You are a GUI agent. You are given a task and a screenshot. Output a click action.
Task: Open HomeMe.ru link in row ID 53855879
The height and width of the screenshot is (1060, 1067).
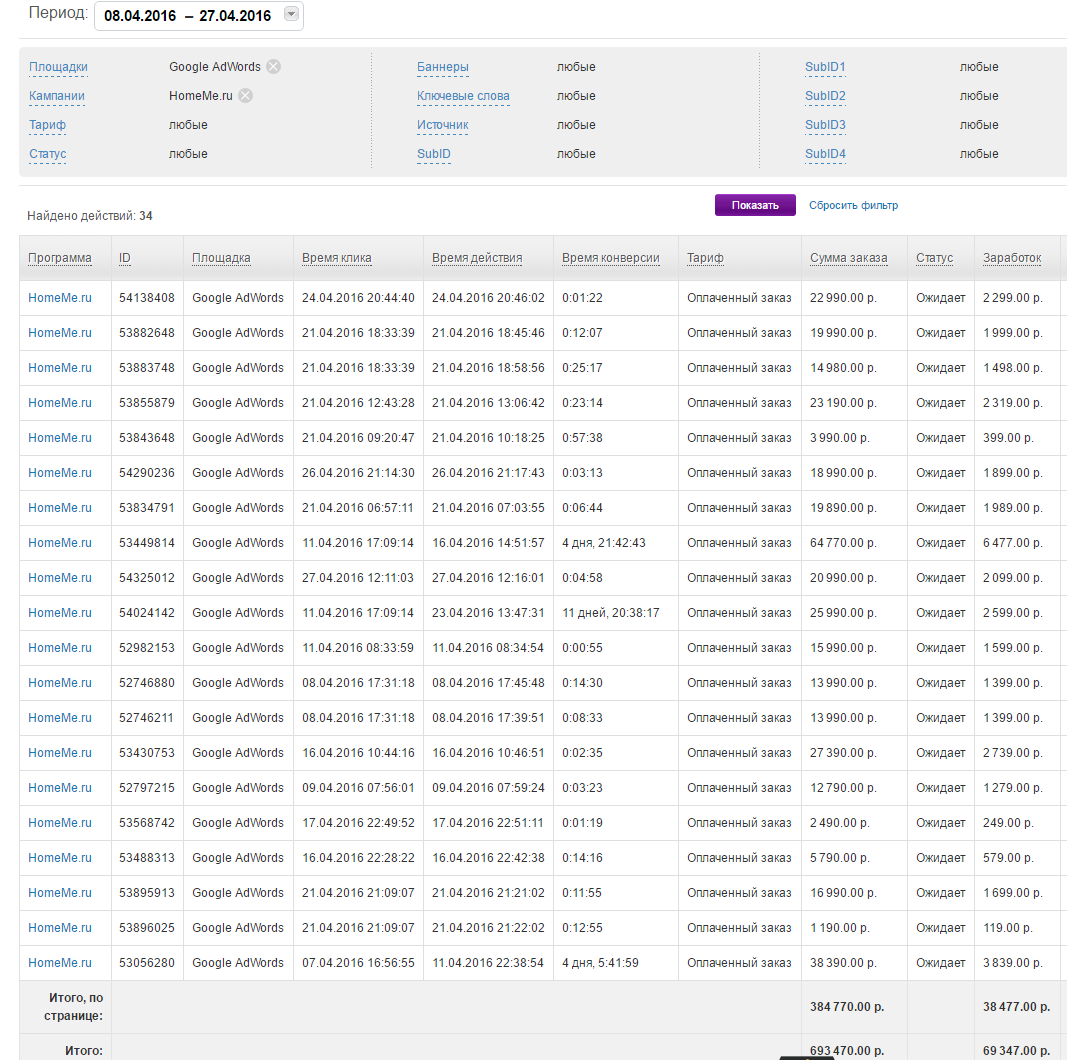coord(60,403)
